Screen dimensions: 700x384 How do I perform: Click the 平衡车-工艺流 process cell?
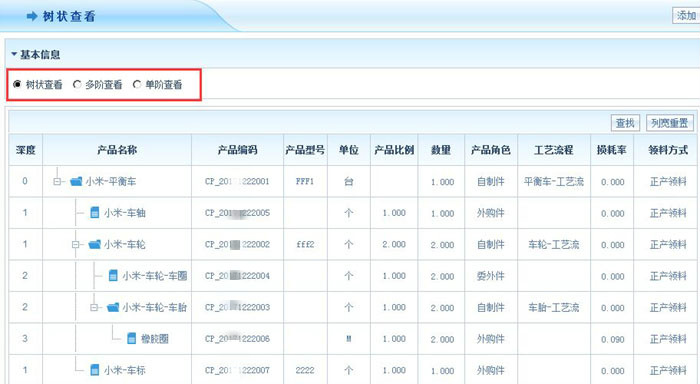pos(554,181)
